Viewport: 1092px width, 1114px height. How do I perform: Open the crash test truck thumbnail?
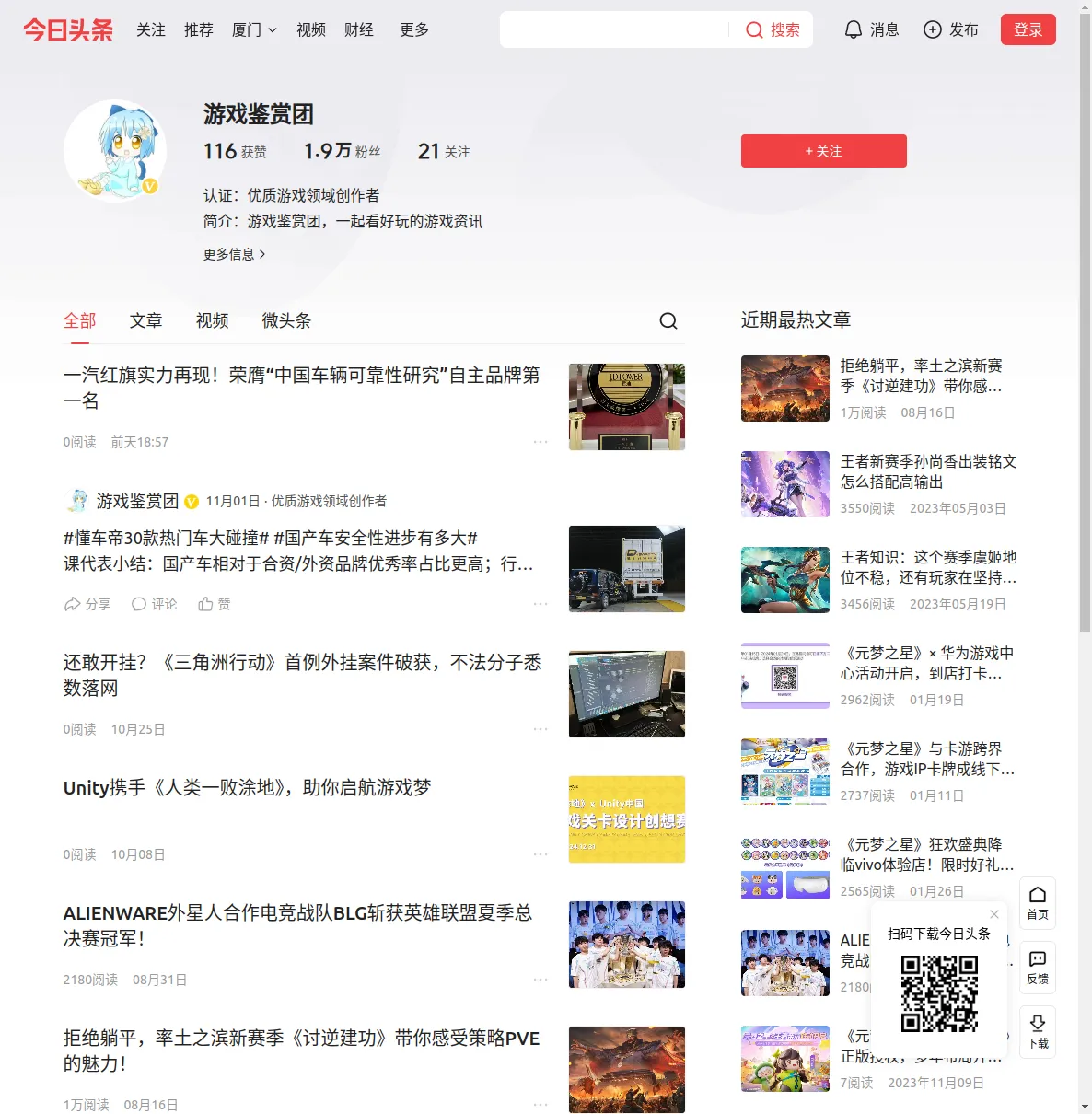tap(627, 569)
